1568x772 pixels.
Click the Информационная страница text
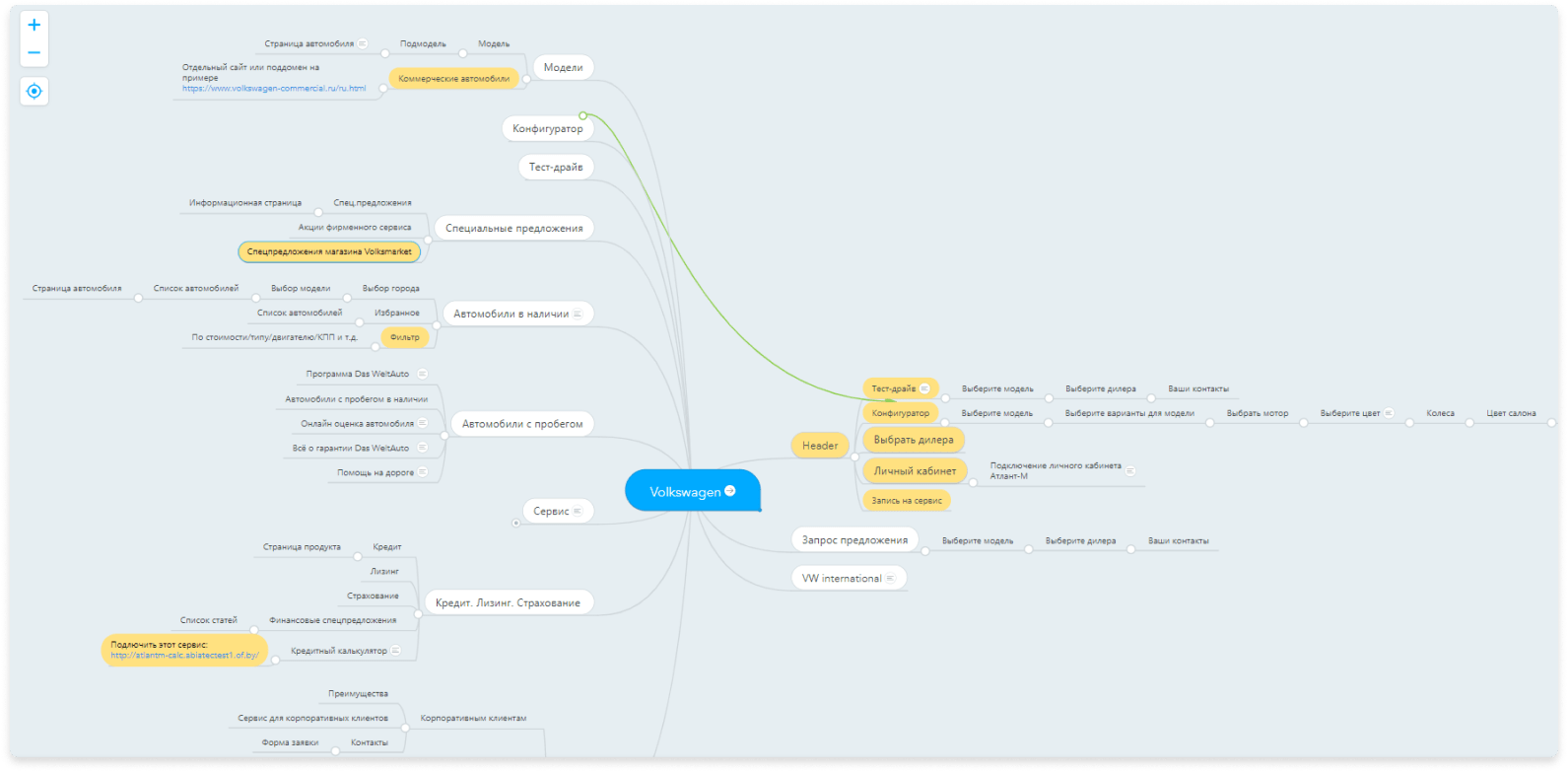tap(245, 203)
